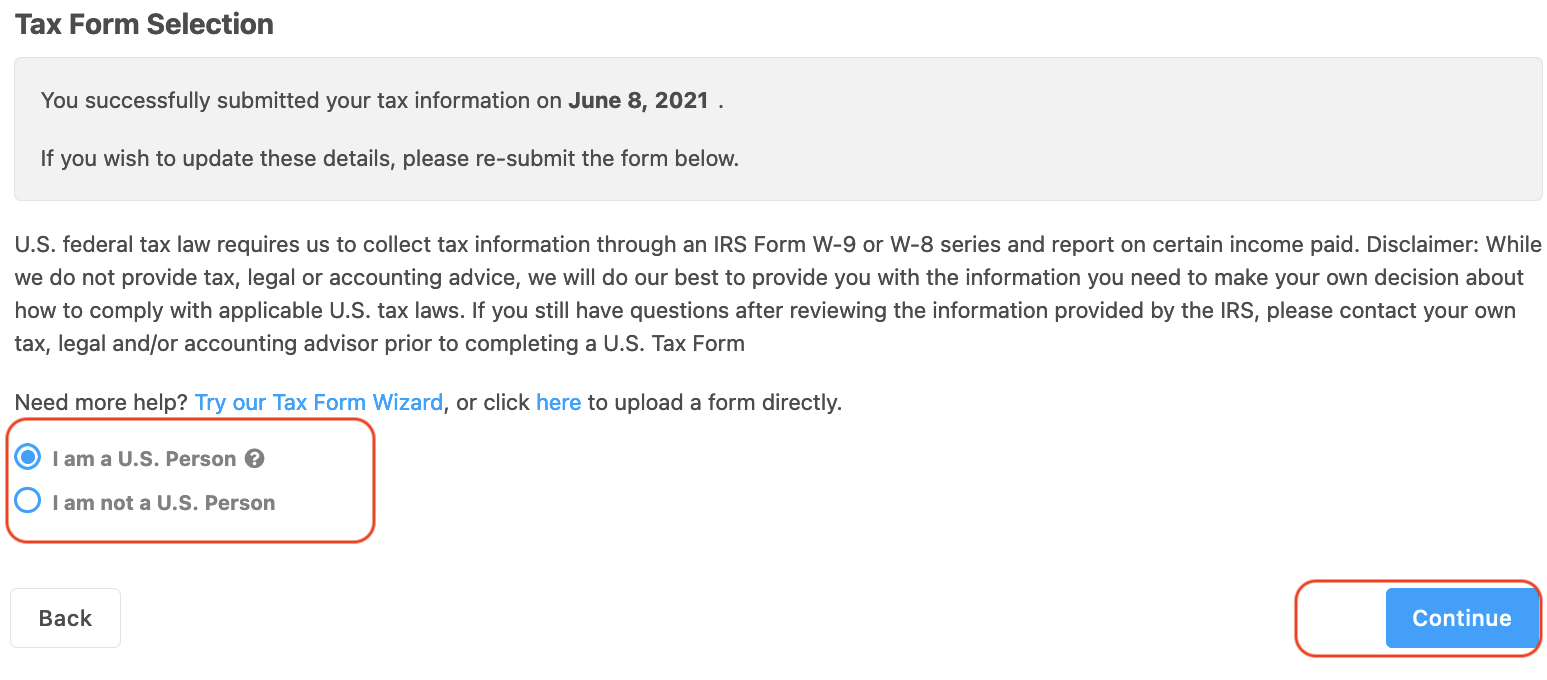Click the "I am a U.S. Person" label text
The width and height of the screenshot is (1547, 680).
pos(144,459)
